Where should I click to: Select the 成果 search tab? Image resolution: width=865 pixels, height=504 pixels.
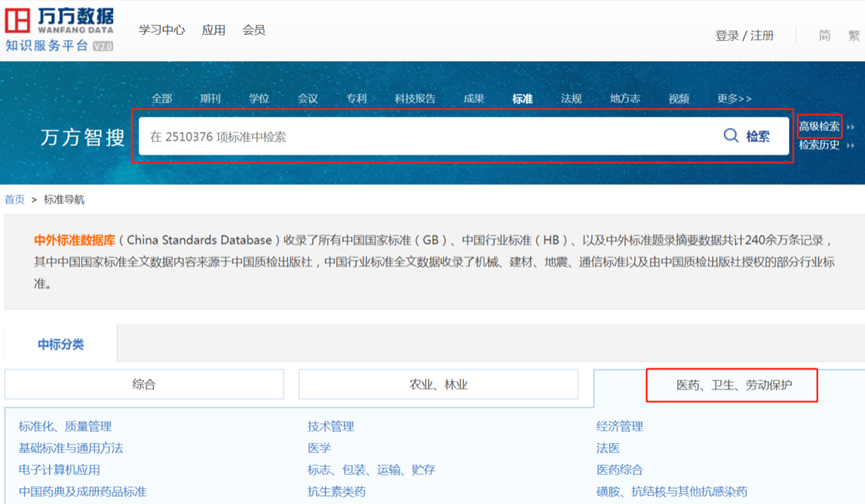(x=474, y=99)
